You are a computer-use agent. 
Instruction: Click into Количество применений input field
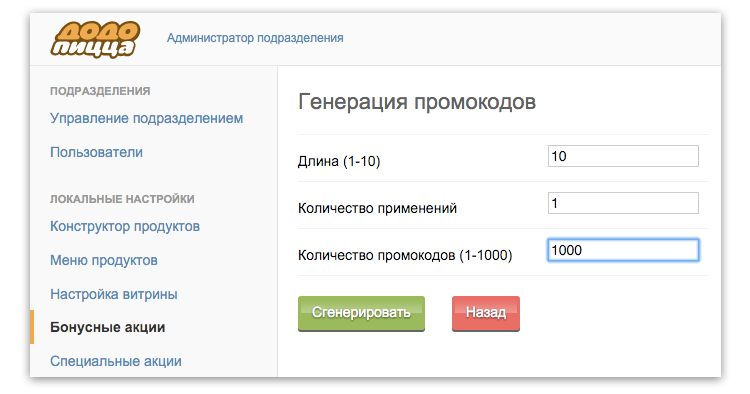tap(623, 203)
